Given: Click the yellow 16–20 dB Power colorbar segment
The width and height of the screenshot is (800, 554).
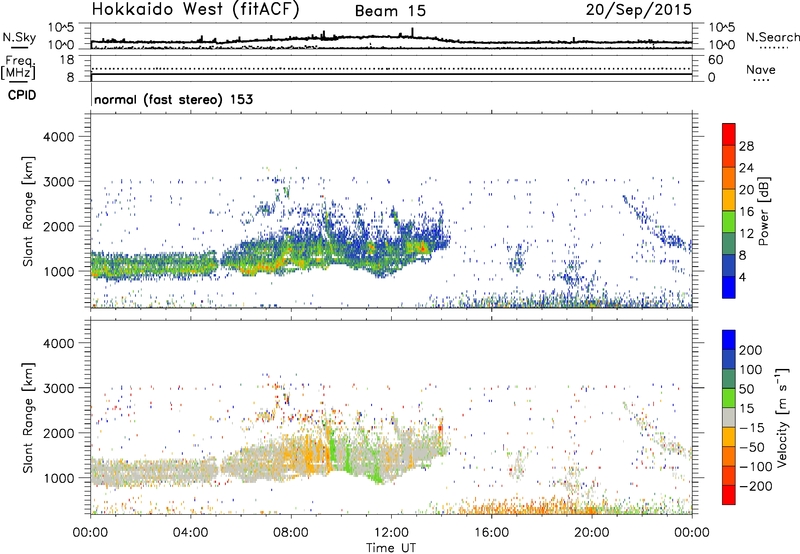Looking at the screenshot, I should pyautogui.click(x=729, y=200).
